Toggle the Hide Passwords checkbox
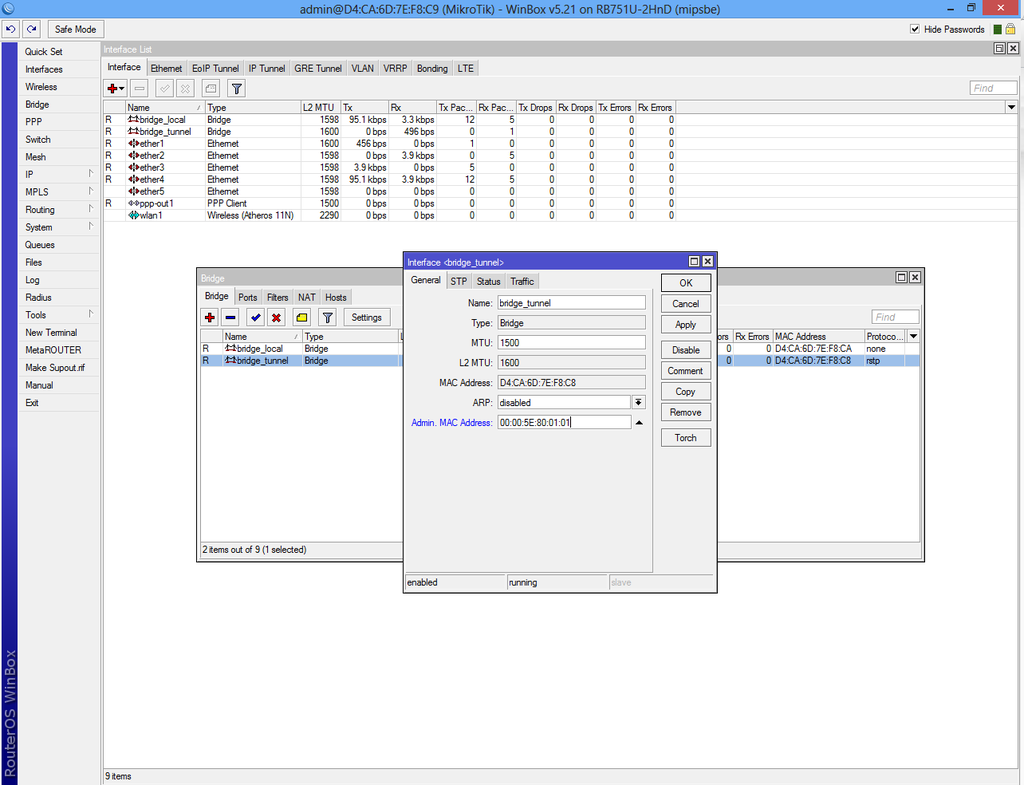 [914, 29]
